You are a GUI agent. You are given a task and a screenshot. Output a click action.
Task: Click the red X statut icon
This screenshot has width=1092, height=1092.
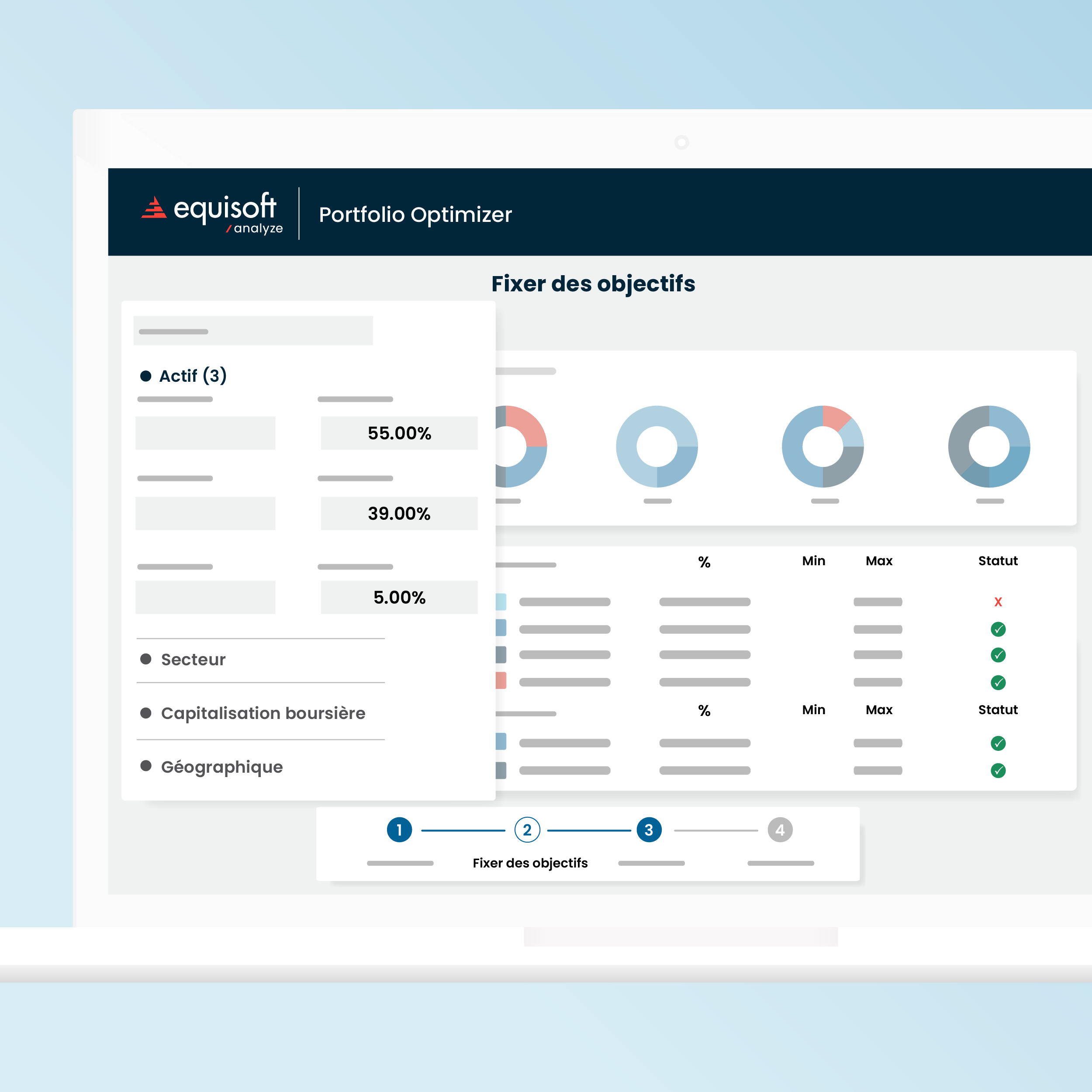[998, 601]
